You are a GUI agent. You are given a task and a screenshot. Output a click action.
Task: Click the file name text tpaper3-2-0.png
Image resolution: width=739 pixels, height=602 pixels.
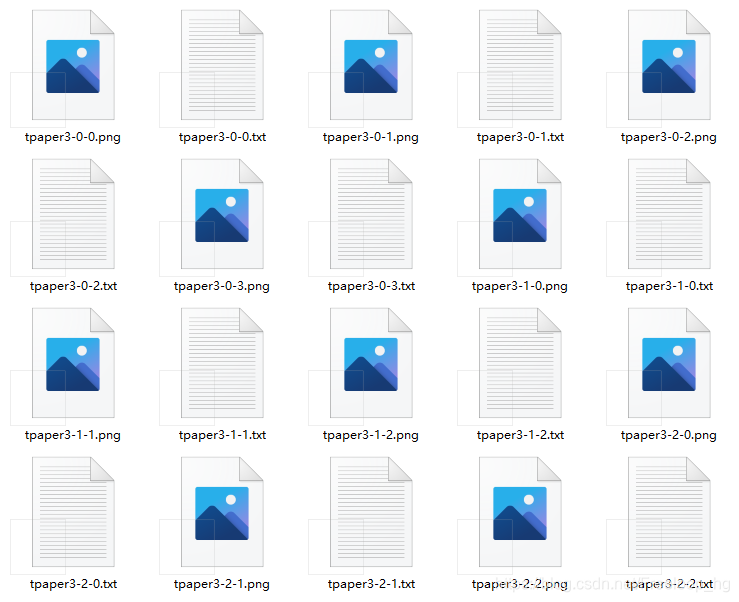pos(668,436)
